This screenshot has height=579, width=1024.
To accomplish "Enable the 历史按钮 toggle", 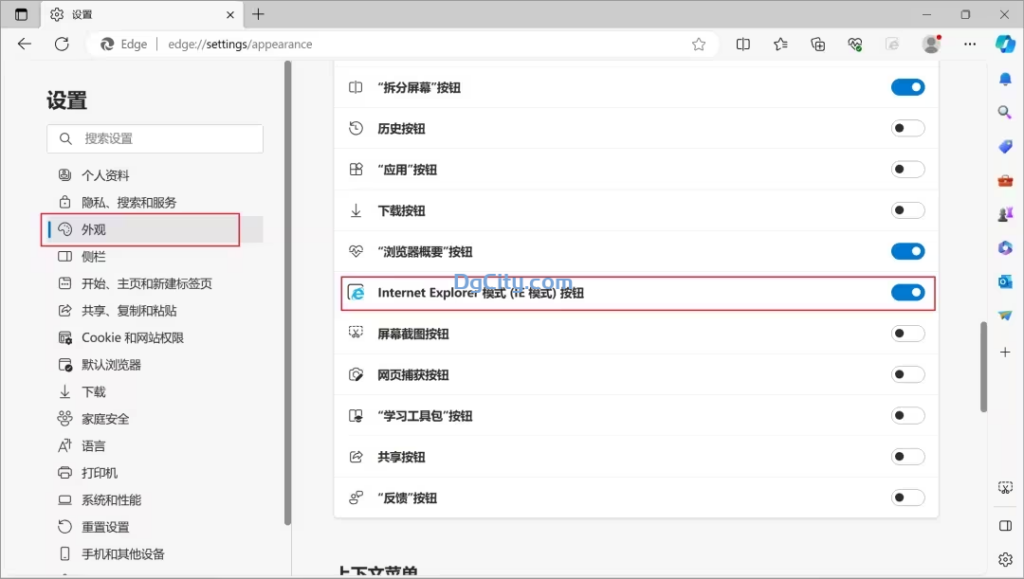I will (x=908, y=128).
